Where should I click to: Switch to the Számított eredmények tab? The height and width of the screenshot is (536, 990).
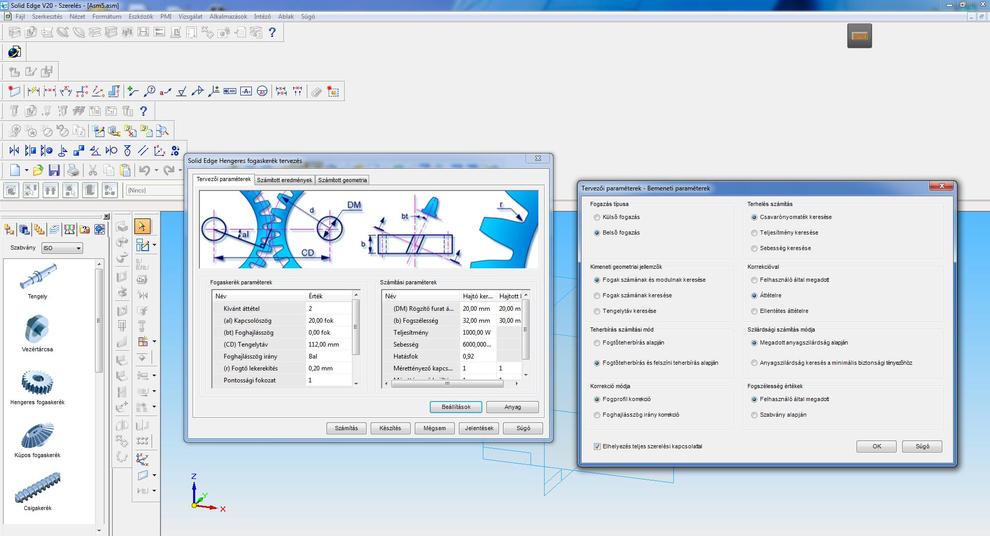click(284, 180)
